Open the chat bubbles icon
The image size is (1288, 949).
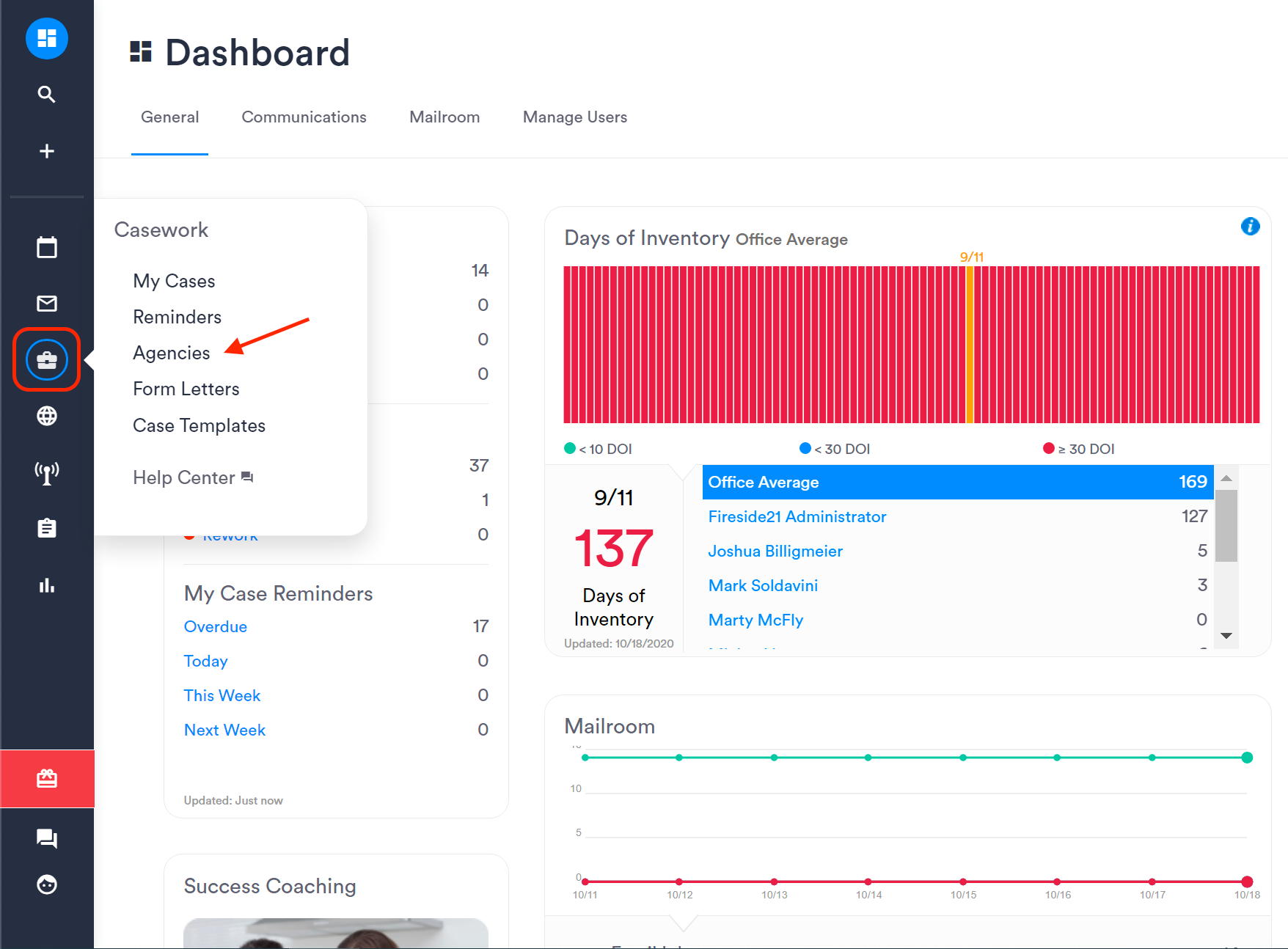click(x=47, y=838)
